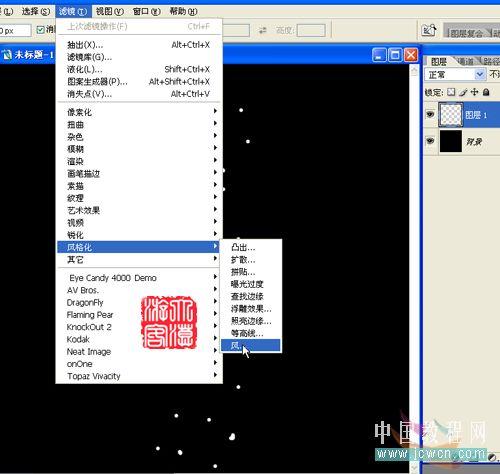Select the 图层 1 layer thumbnail
The width and height of the screenshot is (500, 474).
tap(451, 115)
